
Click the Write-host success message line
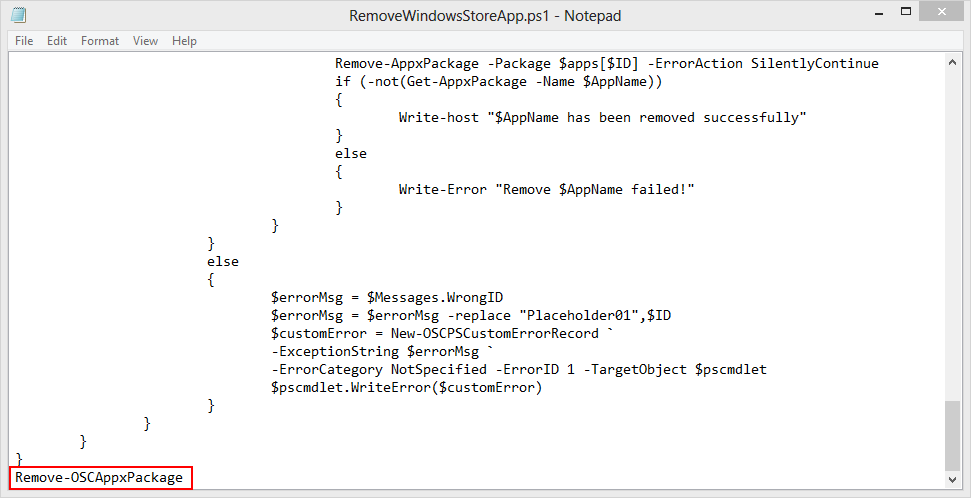point(602,118)
